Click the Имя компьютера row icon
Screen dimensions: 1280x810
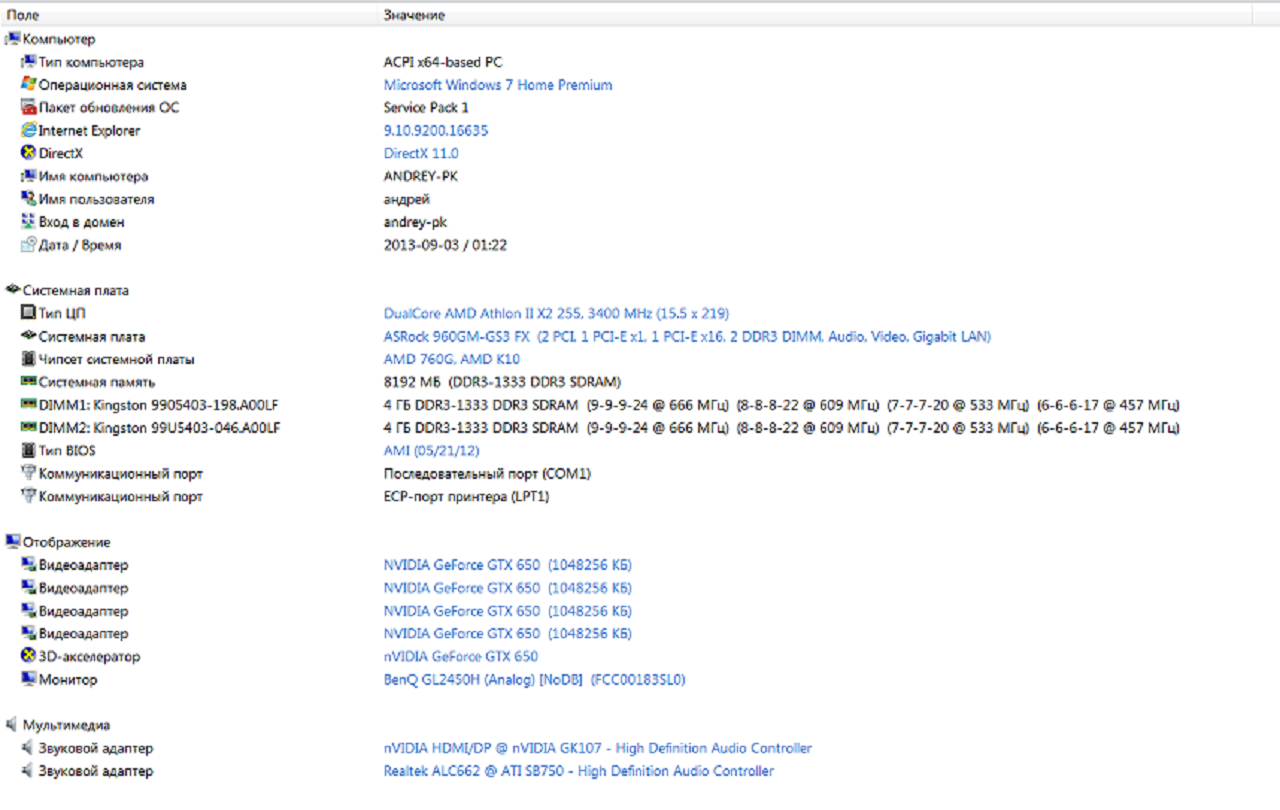tap(28, 176)
